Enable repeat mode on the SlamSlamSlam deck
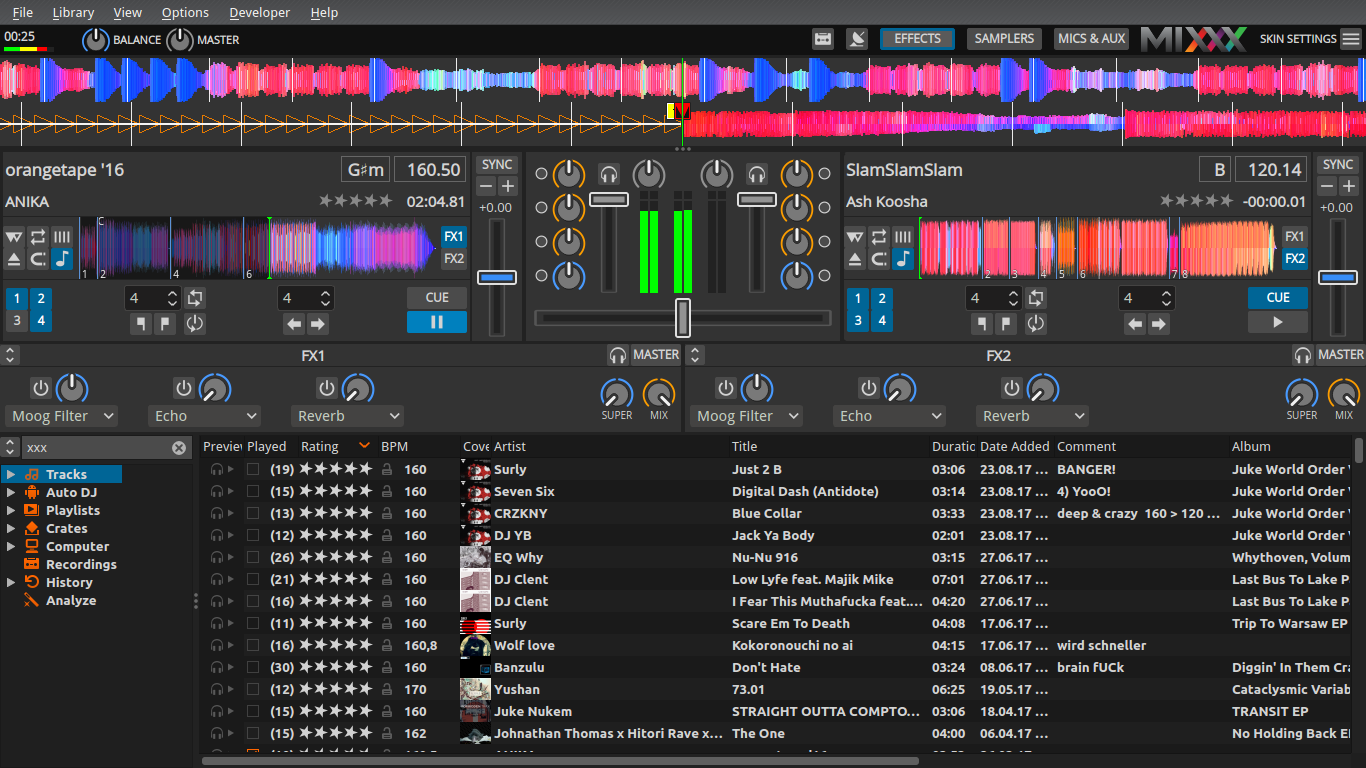The width and height of the screenshot is (1366, 768). click(x=879, y=237)
